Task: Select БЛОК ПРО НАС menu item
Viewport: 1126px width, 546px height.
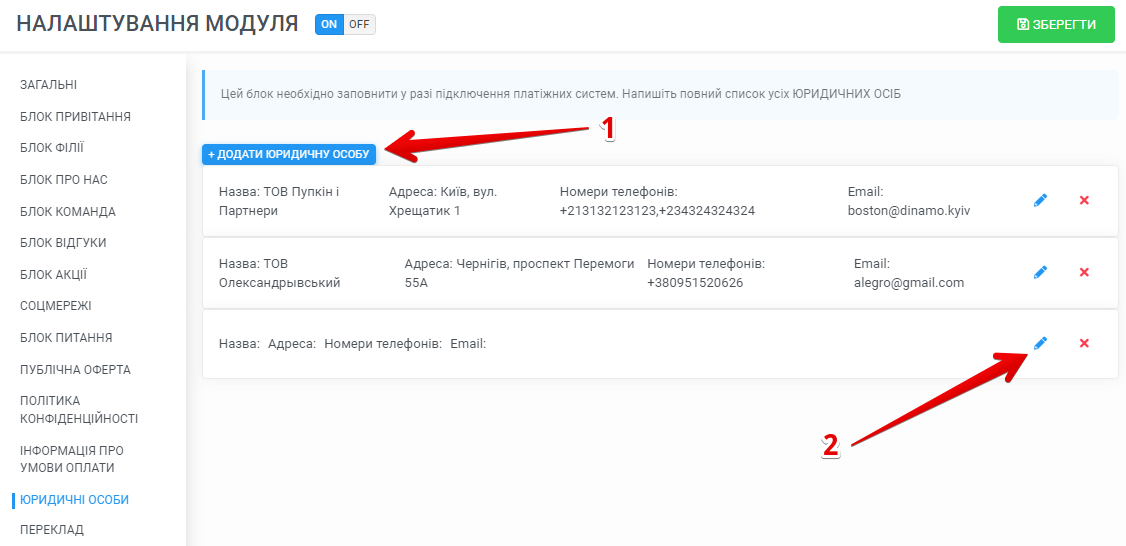Action: (x=64, y=180)
